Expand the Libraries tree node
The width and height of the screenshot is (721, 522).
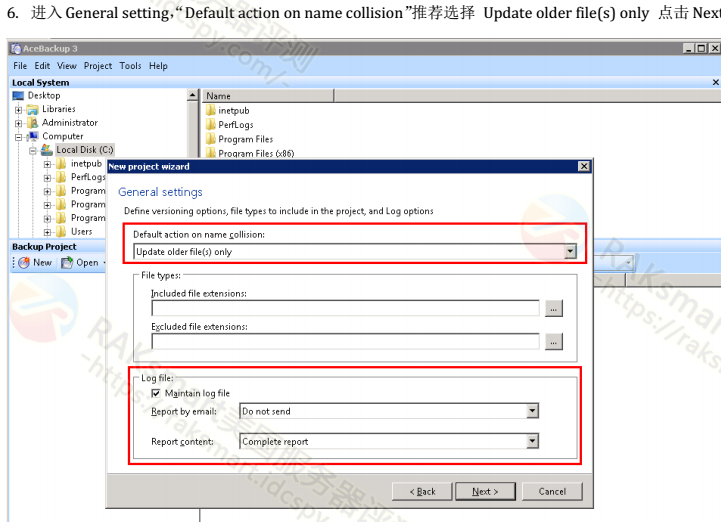click(18, 110)
